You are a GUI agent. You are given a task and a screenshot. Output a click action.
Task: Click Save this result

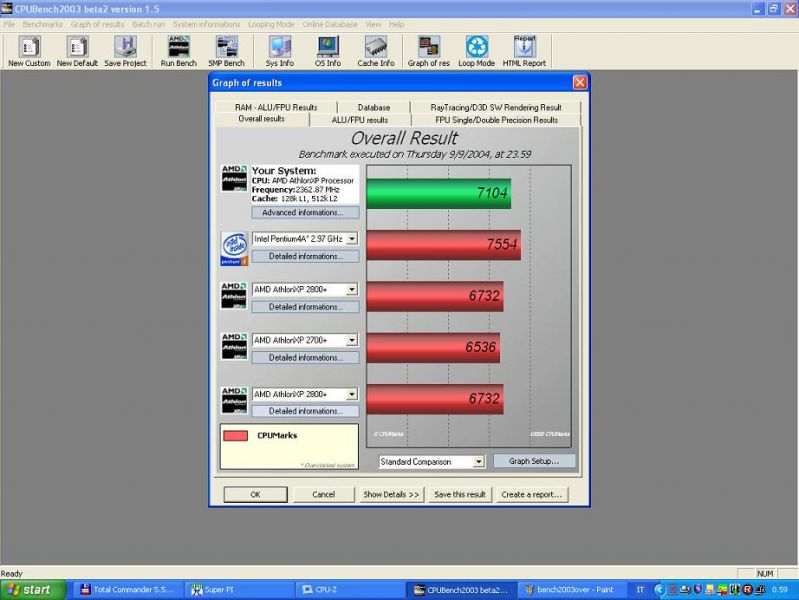tap(460, 494)
